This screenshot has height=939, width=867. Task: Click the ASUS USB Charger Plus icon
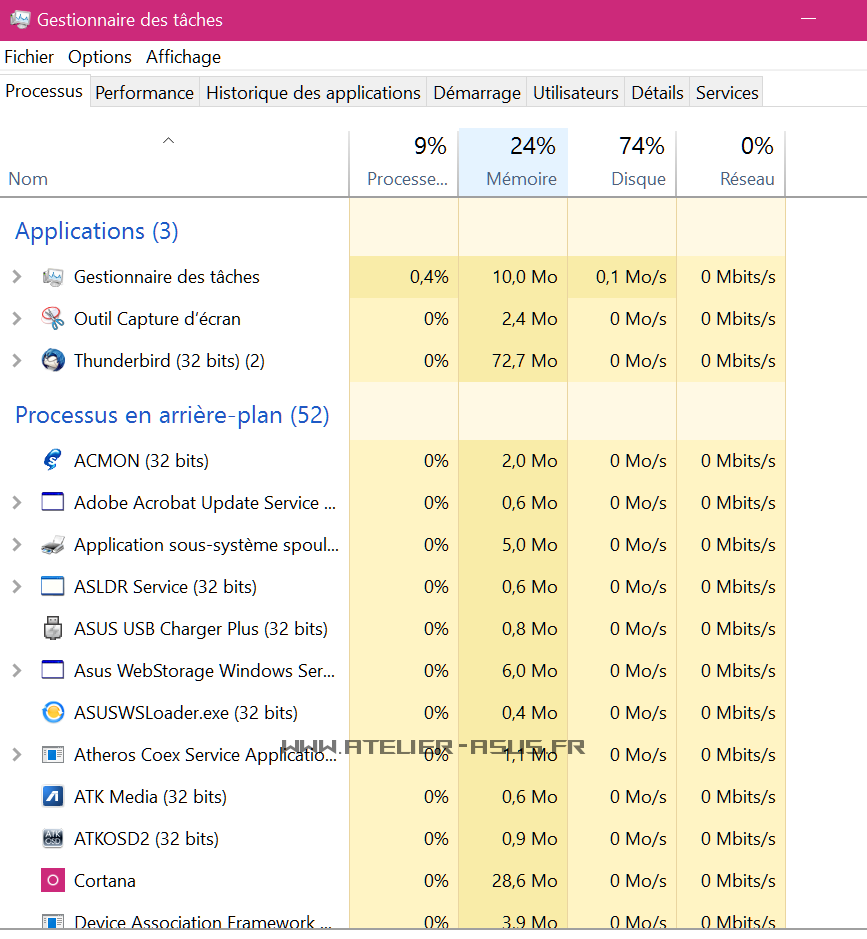[x=53, y=629]
